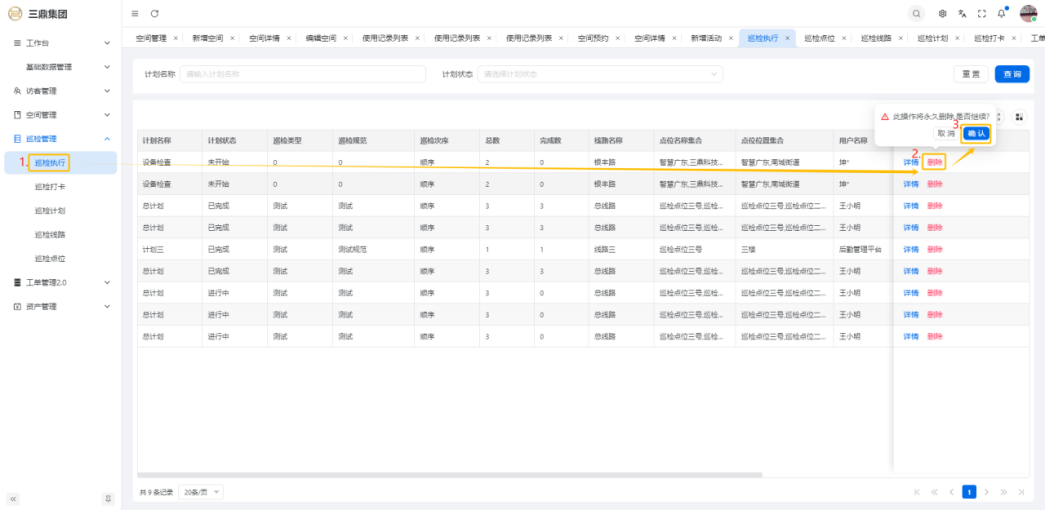
Task: Open the notification bell
Action: (x=1001, y=13)
